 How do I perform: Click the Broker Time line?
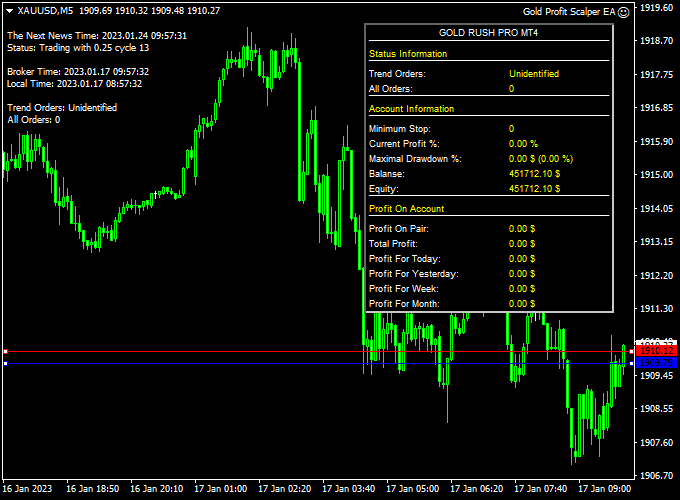coord(78,72)
